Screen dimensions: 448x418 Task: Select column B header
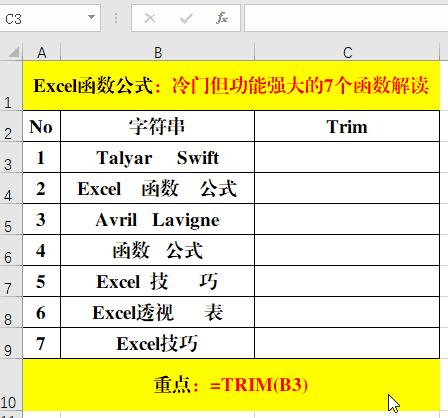tap(157, 53)
